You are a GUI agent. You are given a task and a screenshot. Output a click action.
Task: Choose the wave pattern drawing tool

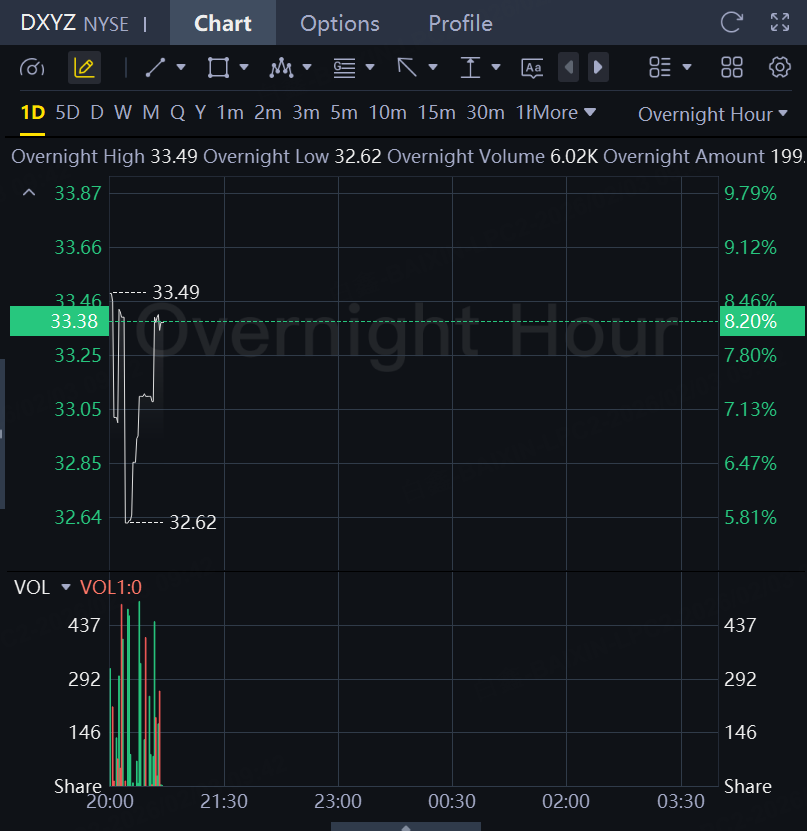coord(281,68)
